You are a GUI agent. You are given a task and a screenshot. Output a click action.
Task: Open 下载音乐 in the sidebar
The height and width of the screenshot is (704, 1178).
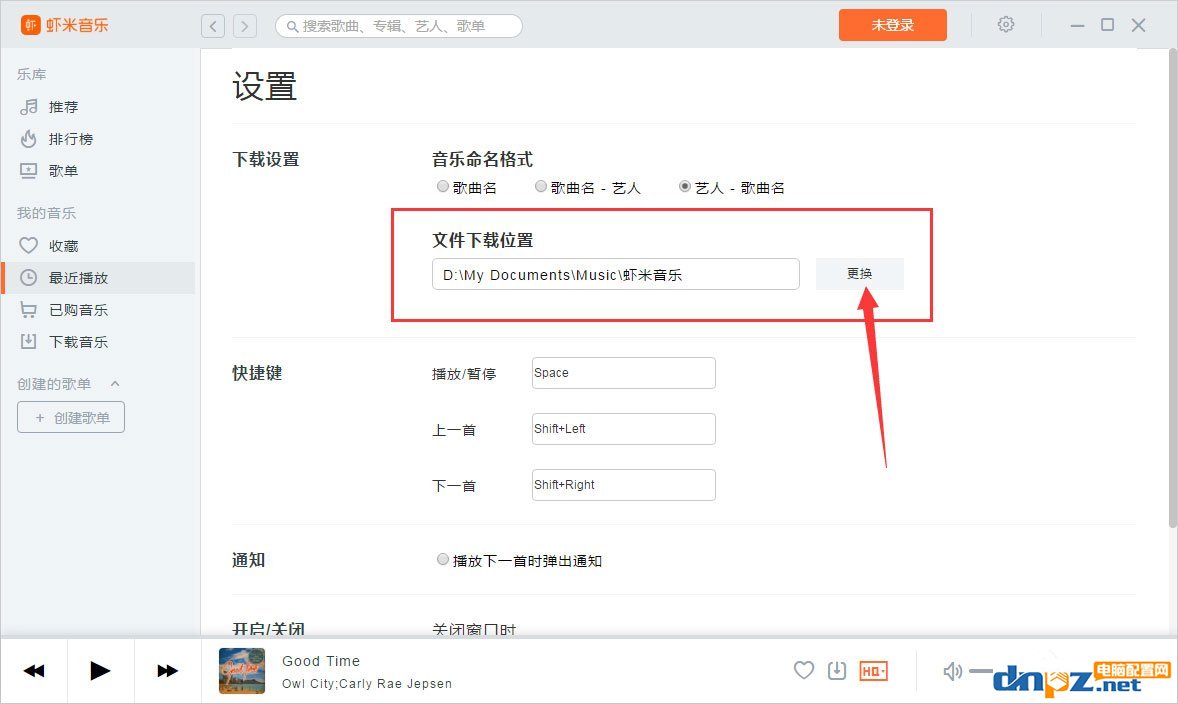click(78, 342)
